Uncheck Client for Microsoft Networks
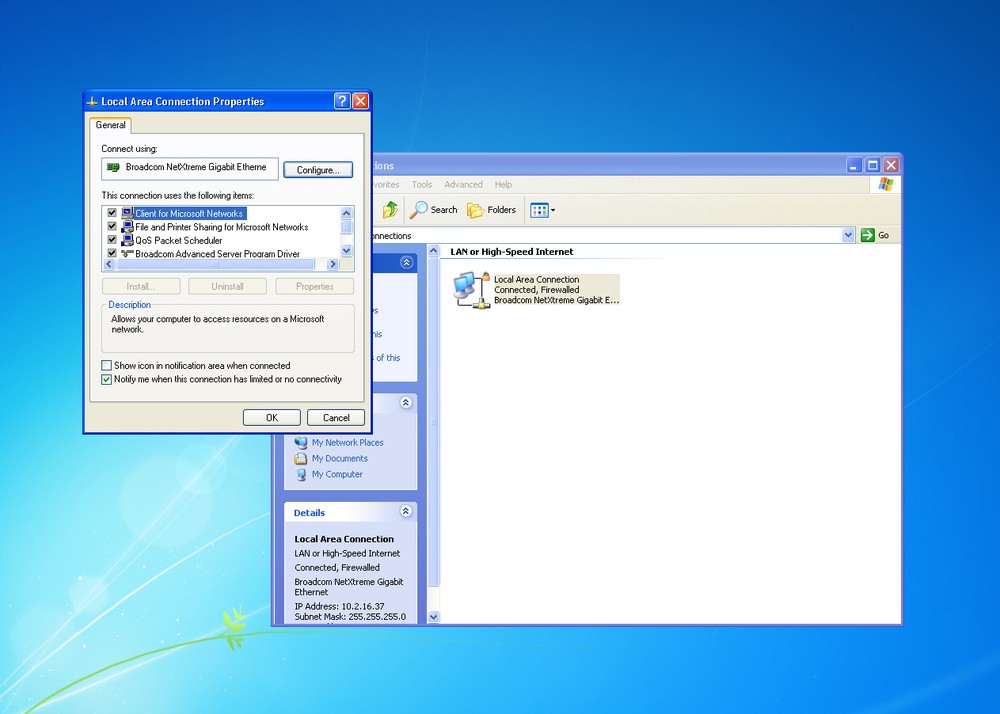This screenshot has height=714, width=1000. click(x=111, y=212)
